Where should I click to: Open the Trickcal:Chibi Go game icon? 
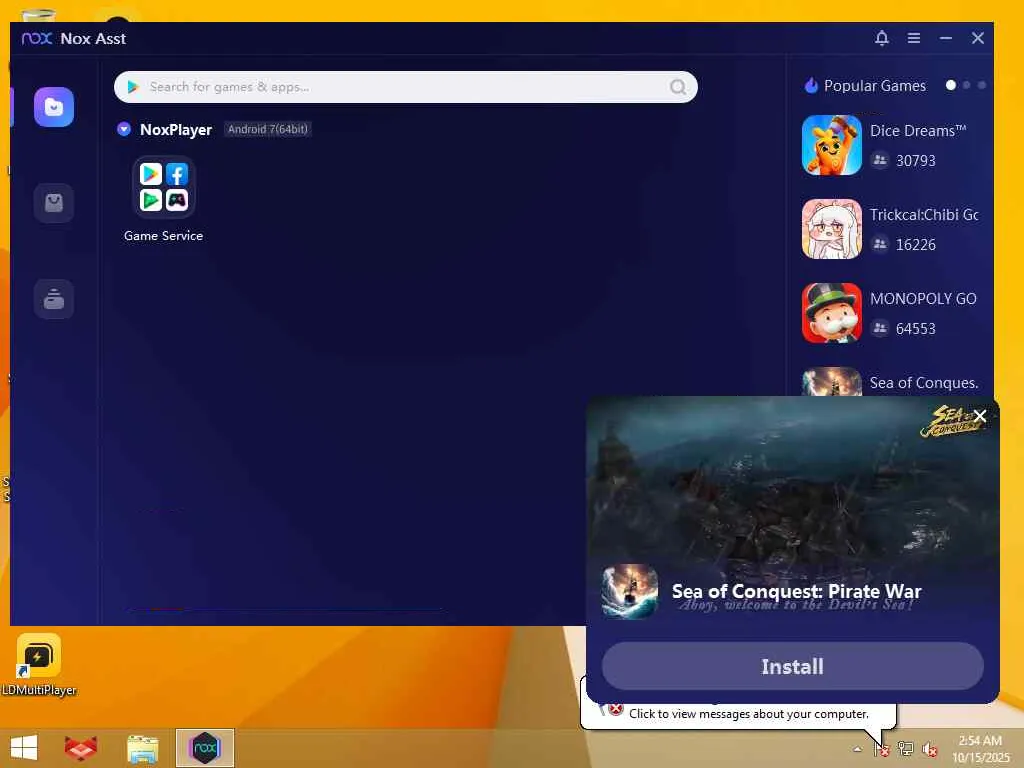tap(831, 229)
